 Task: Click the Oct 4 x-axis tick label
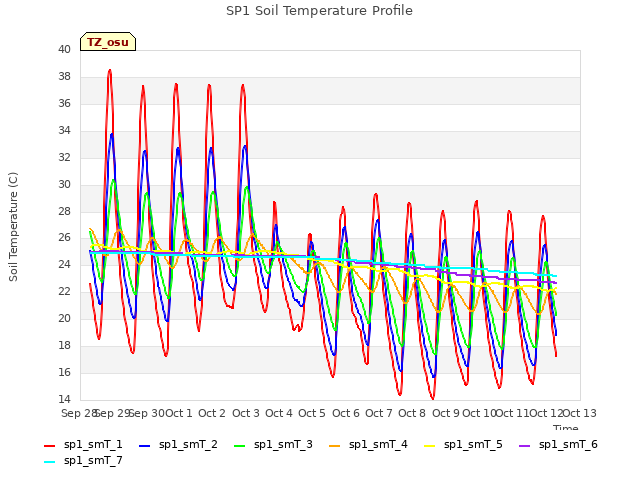pos(279,413)
